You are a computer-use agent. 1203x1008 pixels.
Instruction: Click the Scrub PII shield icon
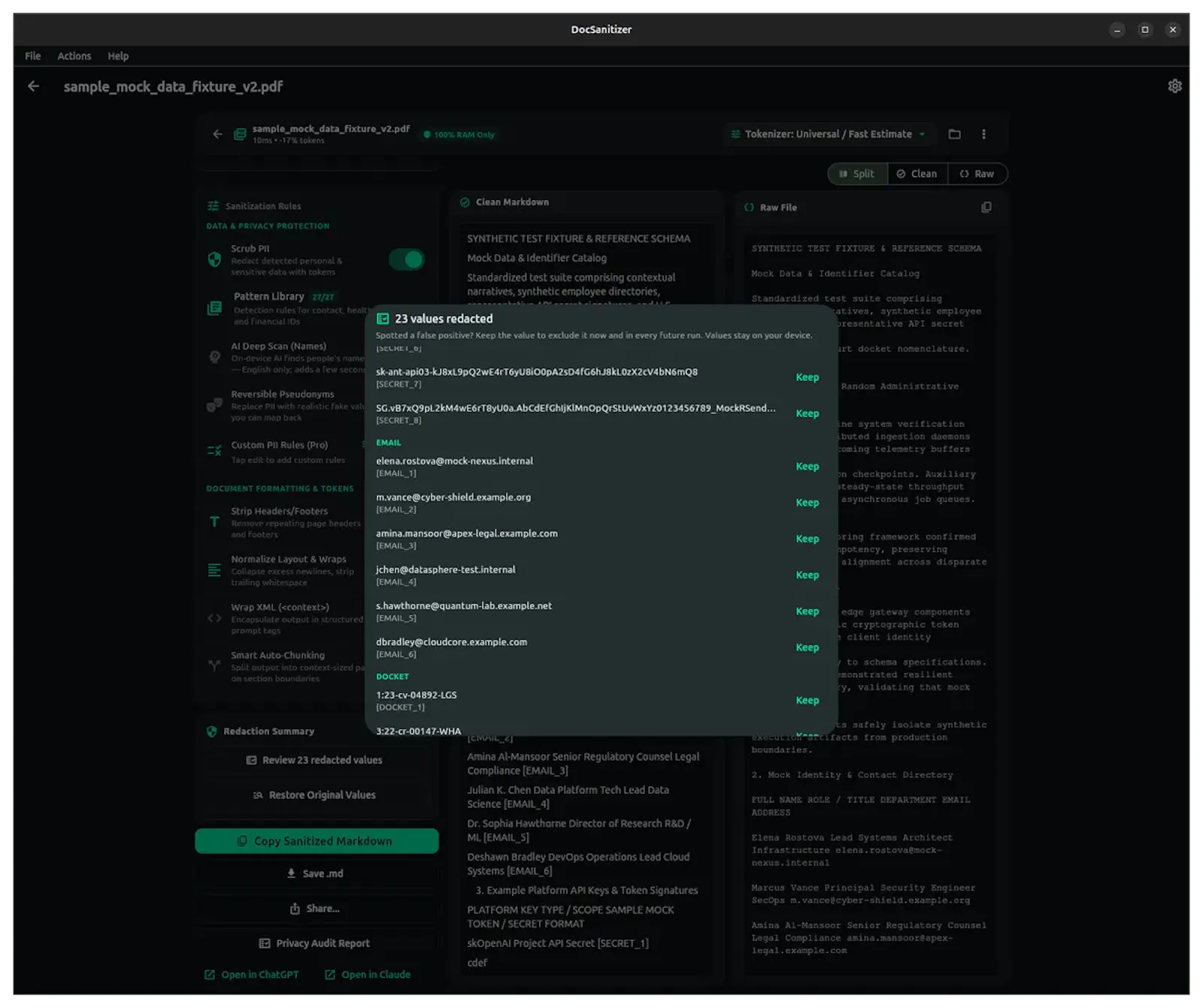214,259
